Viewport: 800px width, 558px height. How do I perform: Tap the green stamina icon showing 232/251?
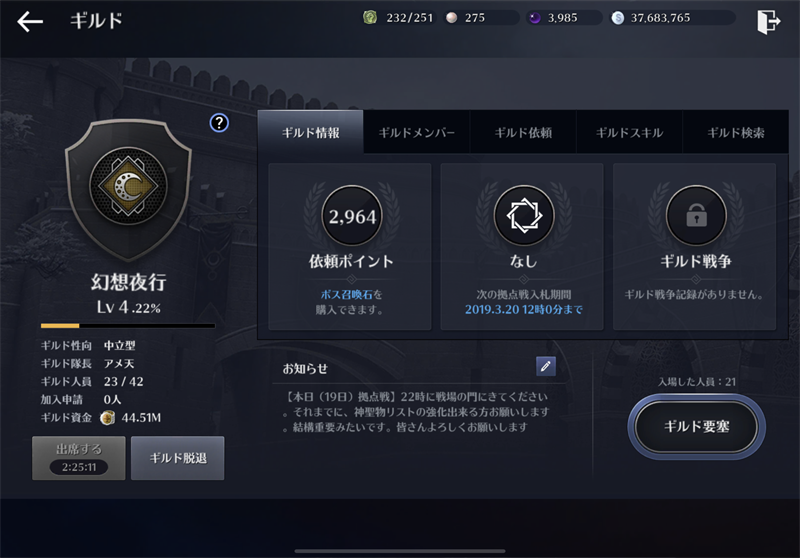[x=370, y=18]
